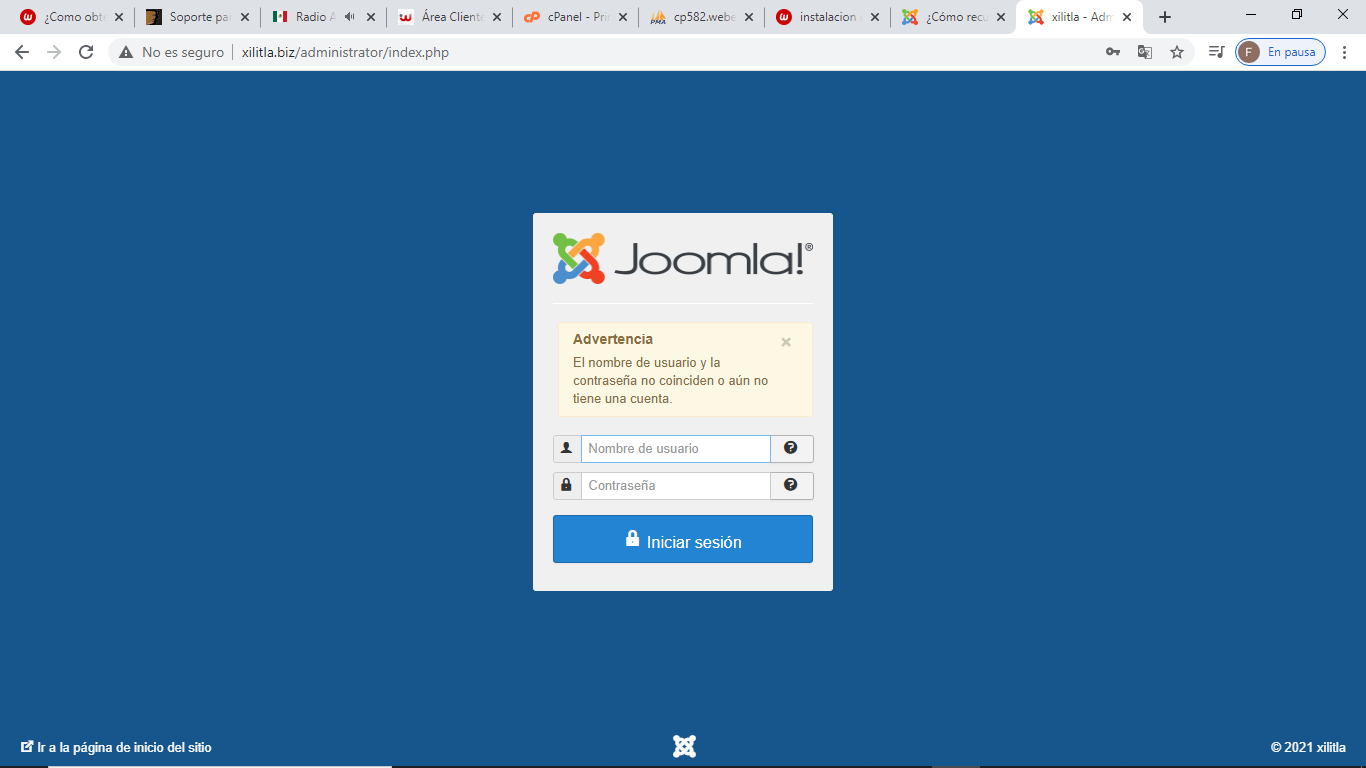The image size is (1366, 768).
Task: Reload the page with refresh icon
Action: [86, 52]
